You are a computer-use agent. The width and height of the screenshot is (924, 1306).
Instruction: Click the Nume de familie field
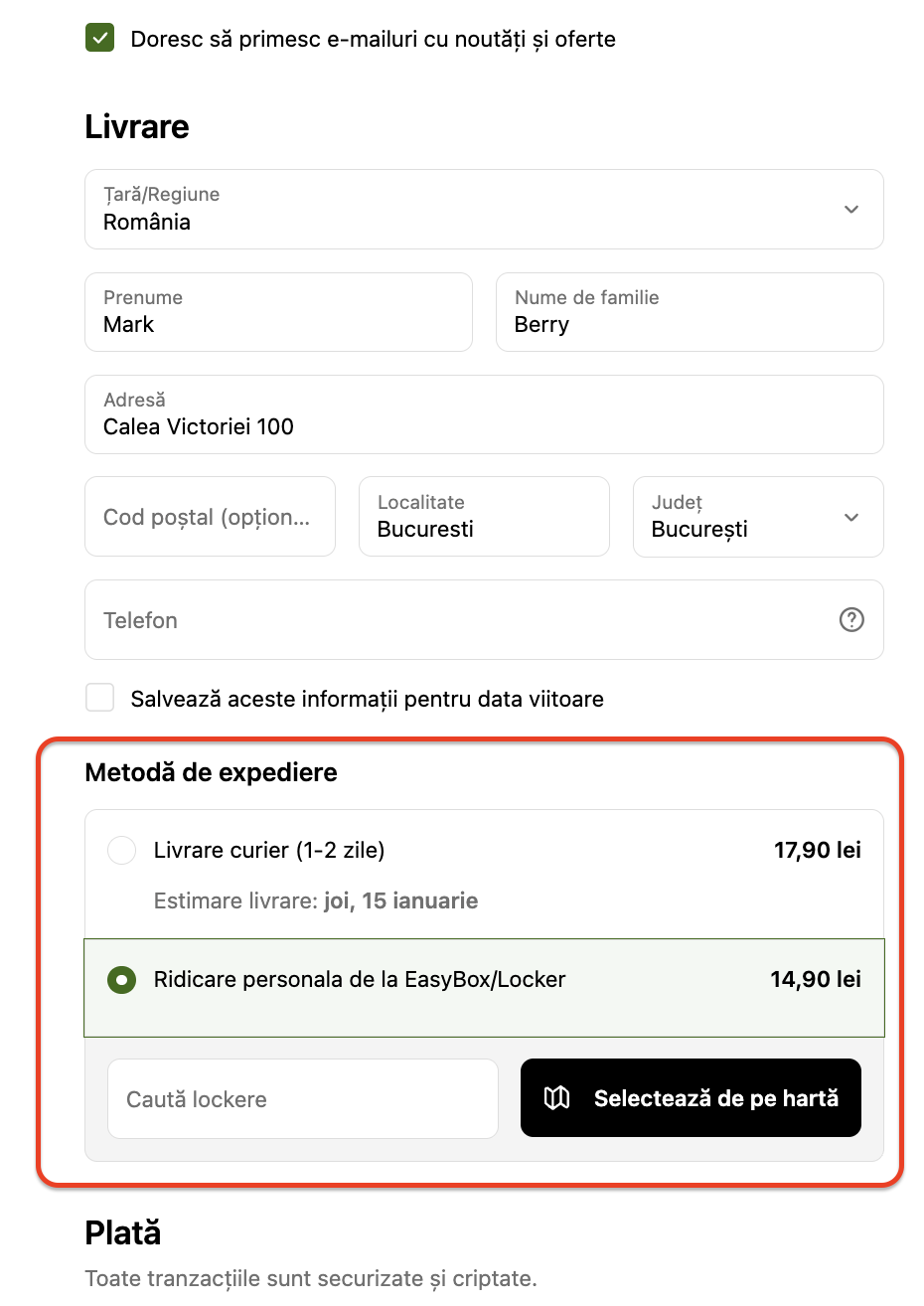(690, 313)
